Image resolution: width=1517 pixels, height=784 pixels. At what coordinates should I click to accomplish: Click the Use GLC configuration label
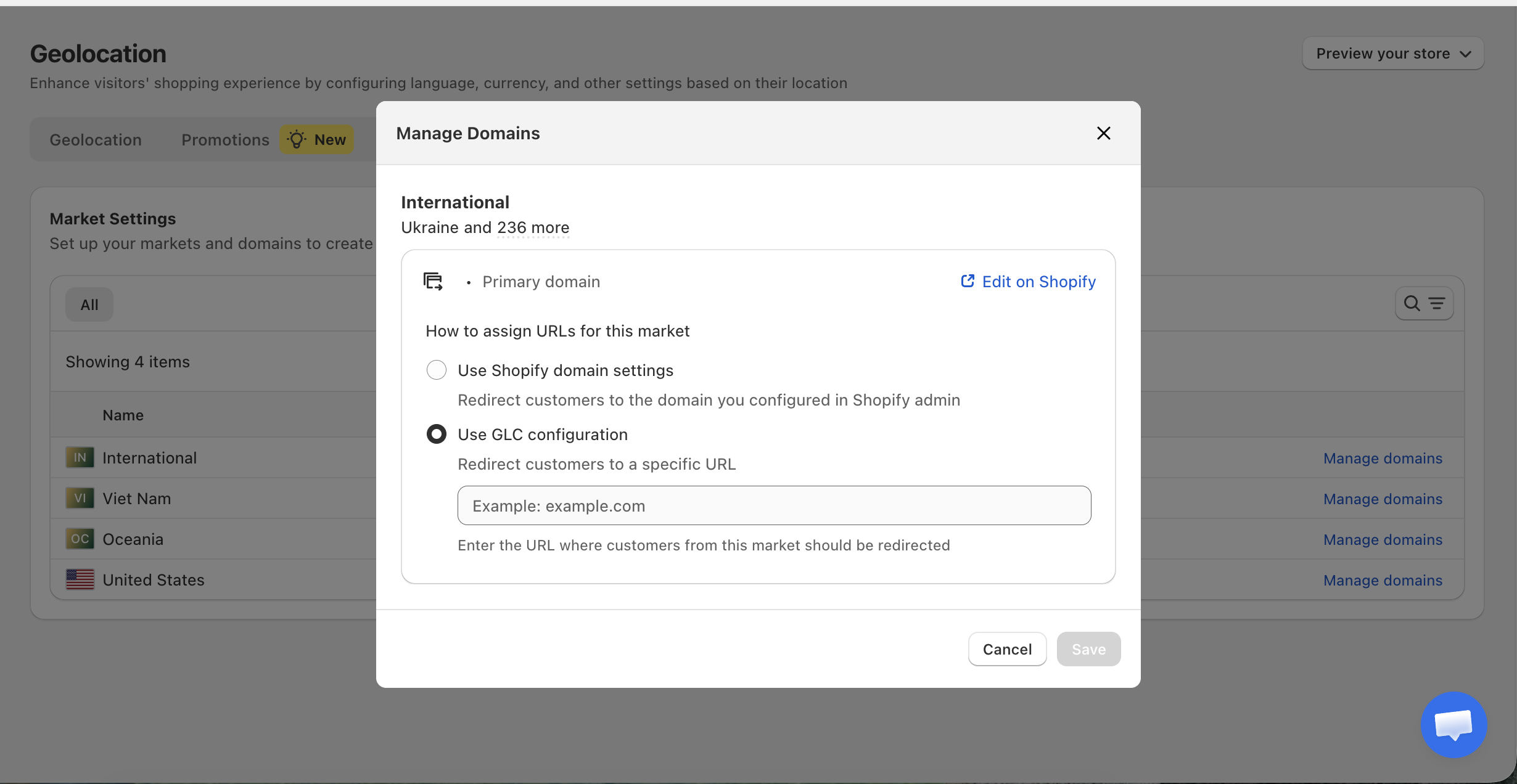pyautogui.click(x=543, y=435)
